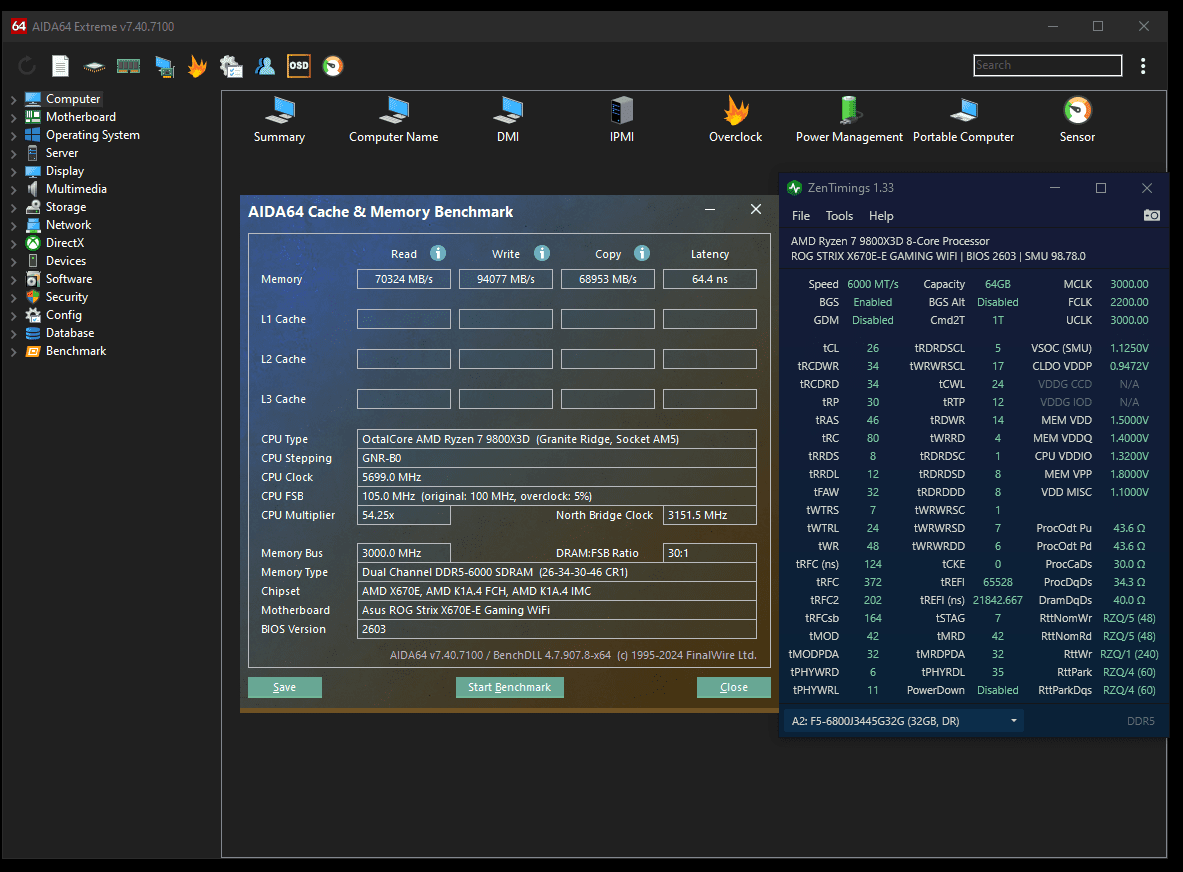
Task: Click the info icon next to Read
Action: (x=438, y=254)
